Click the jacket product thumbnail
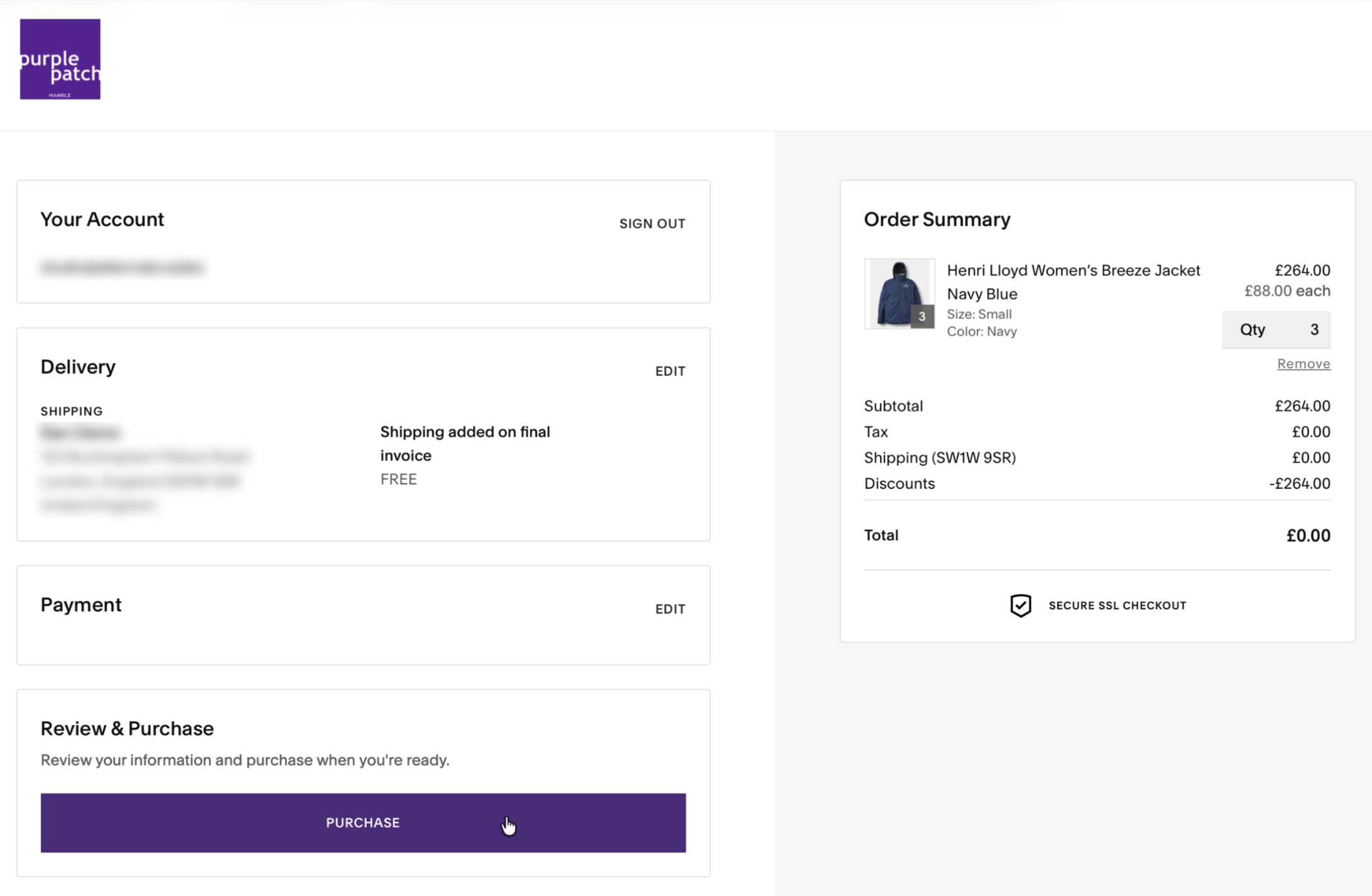The height and width of the screenshot is (896, 1372). [x=898, y=293]
